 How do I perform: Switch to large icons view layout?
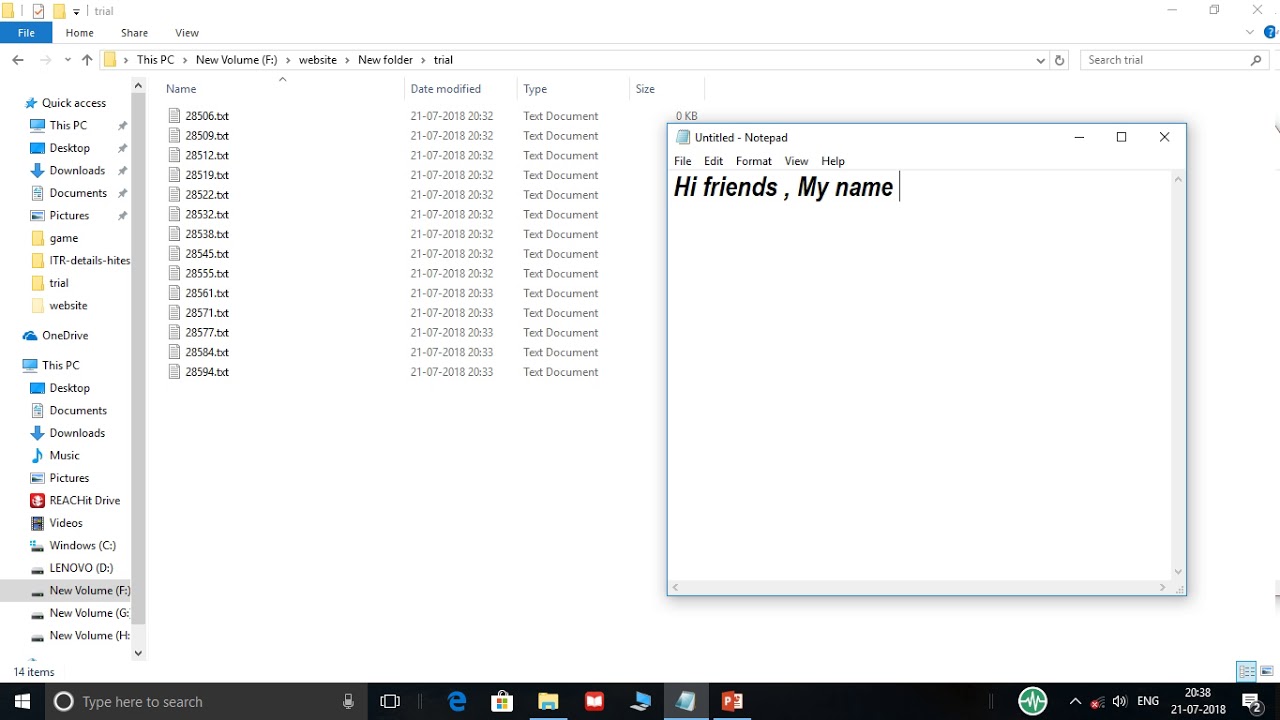pyautogui.click(x=1267, y=671)
